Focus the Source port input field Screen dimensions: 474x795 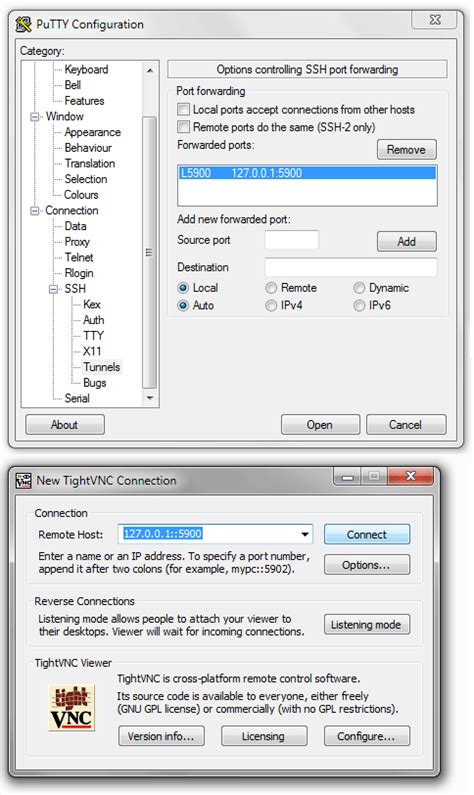(292, 240)
